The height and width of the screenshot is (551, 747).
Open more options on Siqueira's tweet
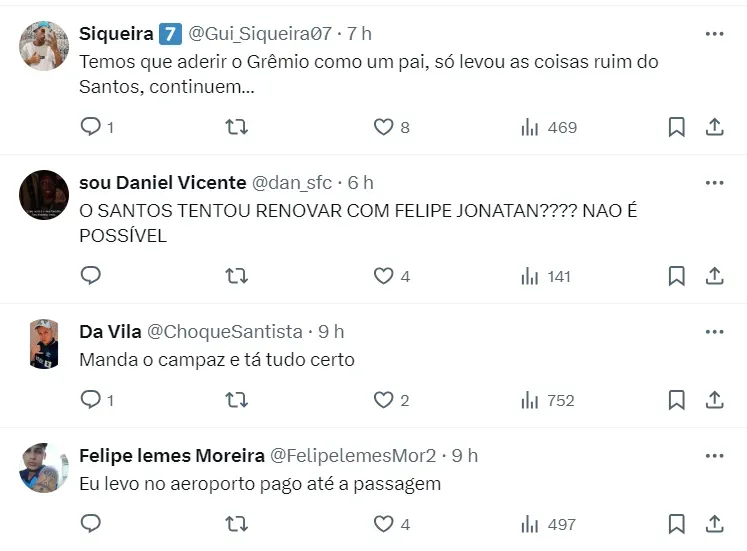pos(714,33)
